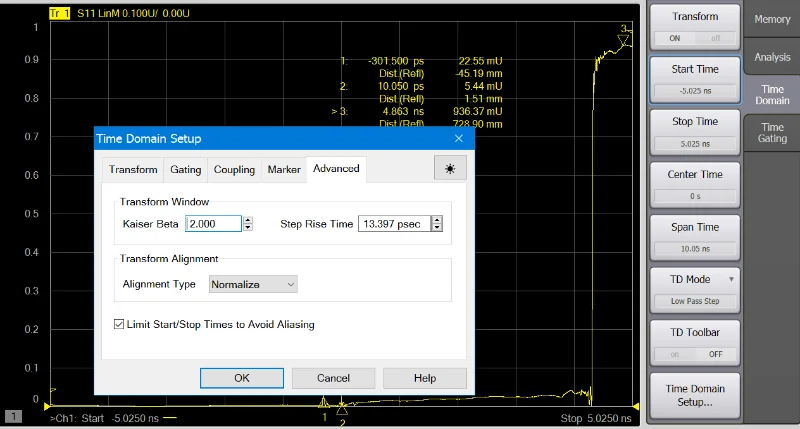Decrease Step Rise Time with down arrow
The width and height of the screenshot is (800, 429).
[437, 227]
